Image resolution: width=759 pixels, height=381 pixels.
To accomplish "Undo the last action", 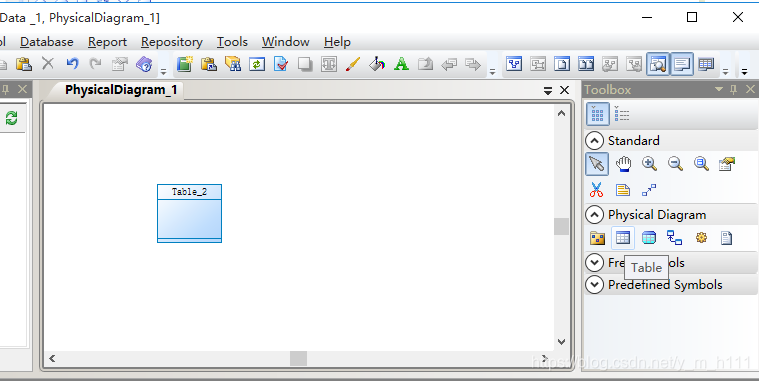I will pyautogui.click(x=72, y=63).
